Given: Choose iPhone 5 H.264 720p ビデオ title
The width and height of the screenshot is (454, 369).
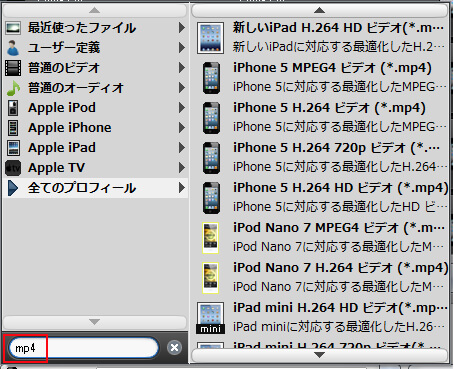Looking at the screenshot, I should click(336, 148).
